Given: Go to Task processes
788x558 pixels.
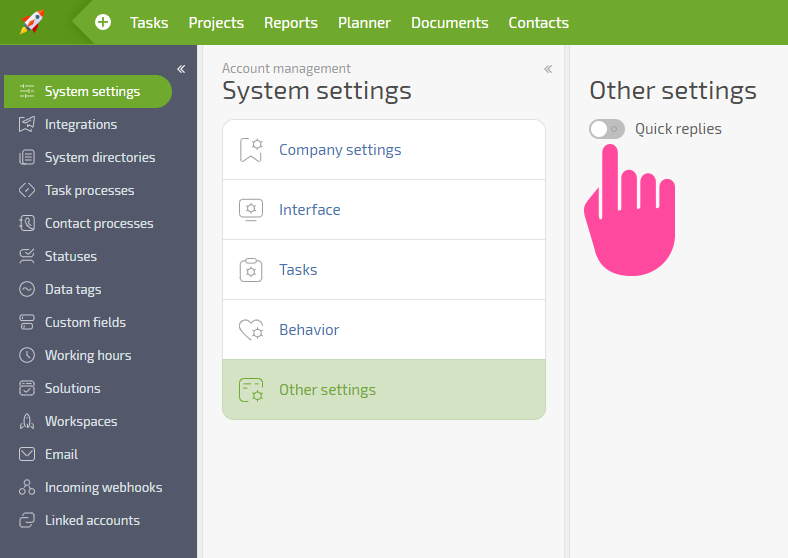Looking at the screenshot, I should click(89, 191).
